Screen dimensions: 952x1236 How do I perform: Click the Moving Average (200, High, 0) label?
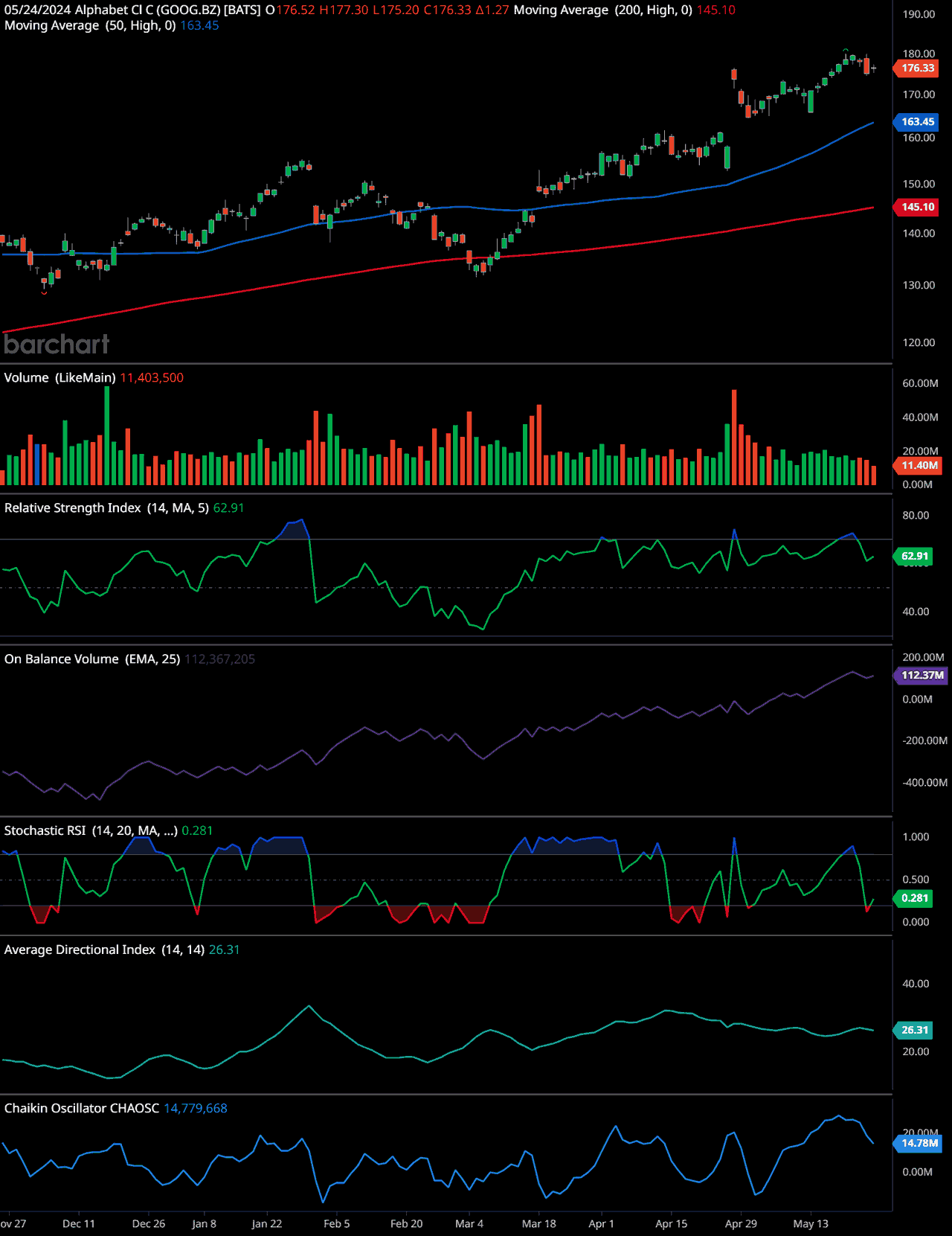coord(603,10)
